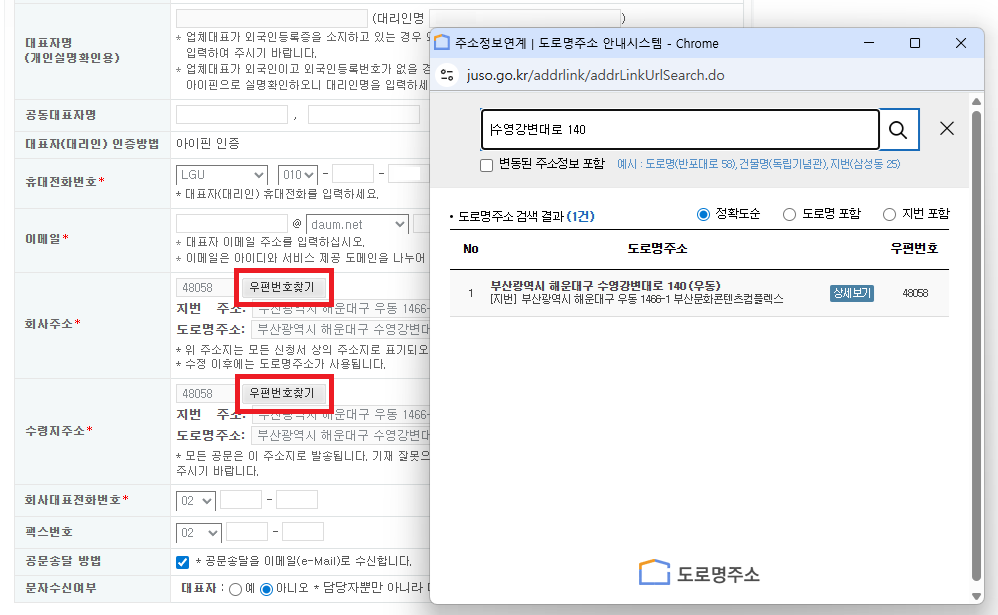Screen dimensions: 998x615
Task: Maximize the address search popup window
Action: 914,43
